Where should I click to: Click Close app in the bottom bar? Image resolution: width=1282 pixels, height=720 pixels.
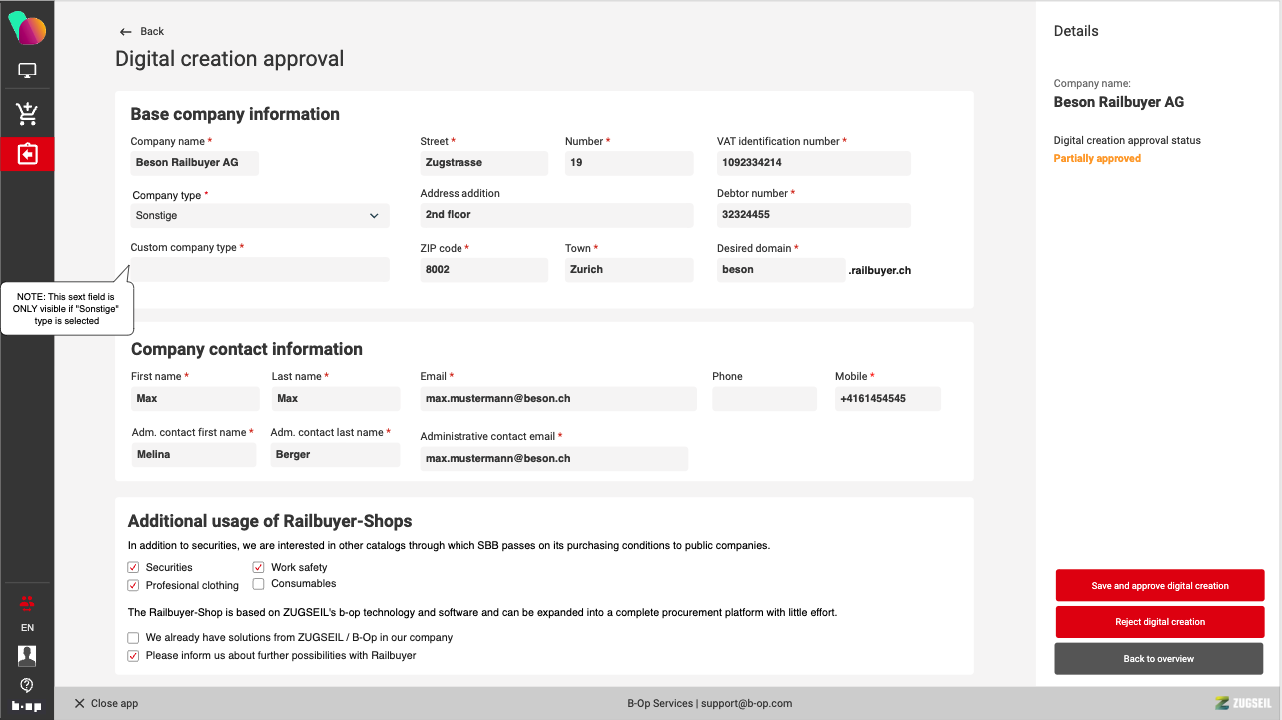point(106,704)
